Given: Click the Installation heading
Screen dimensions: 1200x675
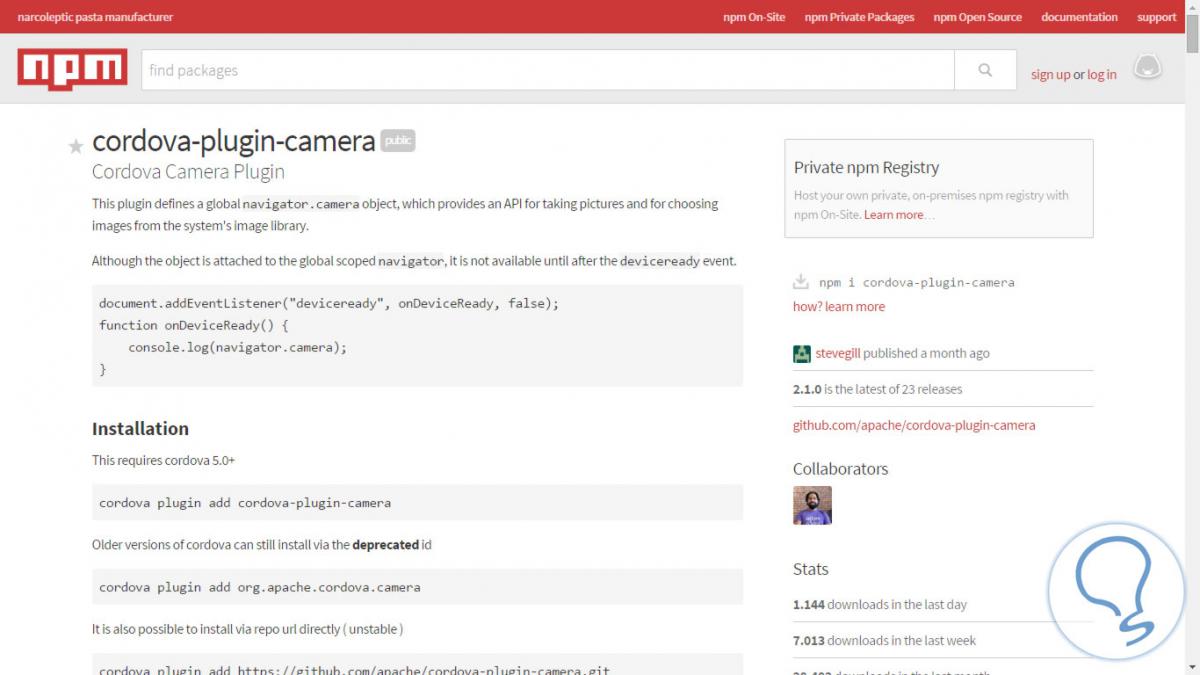Looking at the screenshot, I should tap(140, 428).
